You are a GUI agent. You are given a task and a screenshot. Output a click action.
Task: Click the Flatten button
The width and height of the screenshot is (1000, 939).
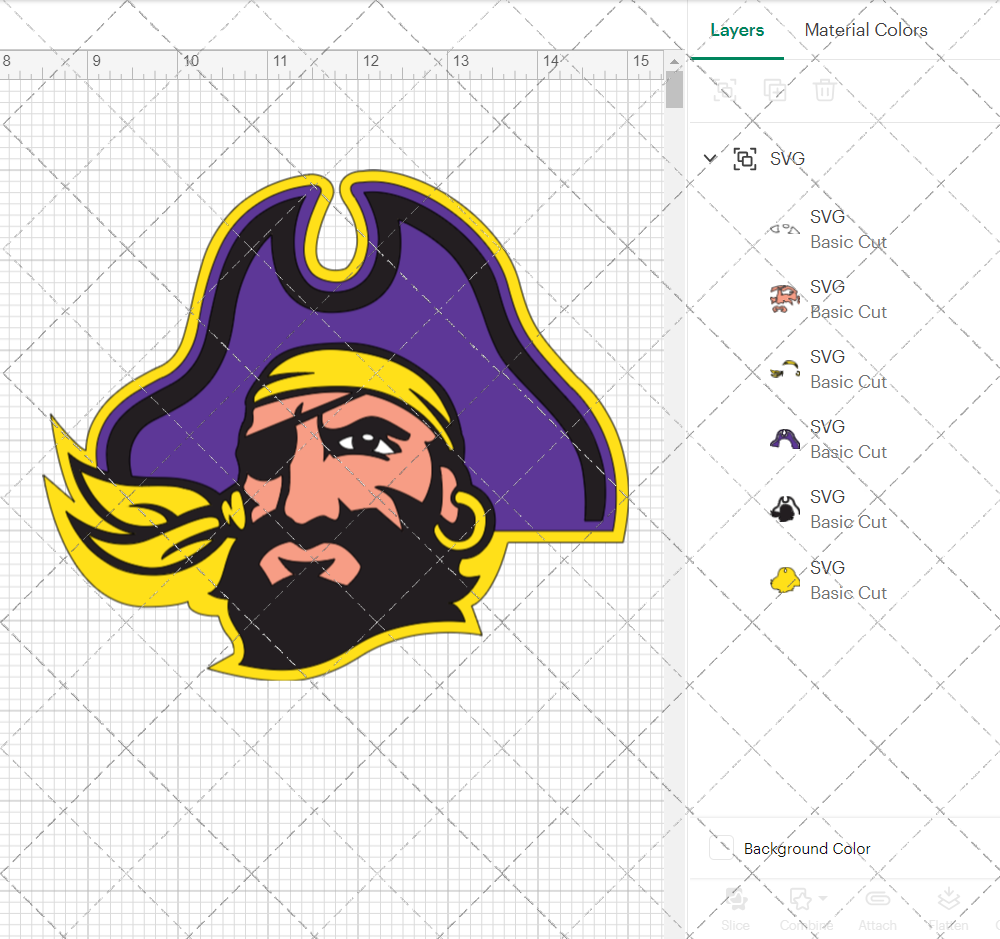tap(948, 908)
